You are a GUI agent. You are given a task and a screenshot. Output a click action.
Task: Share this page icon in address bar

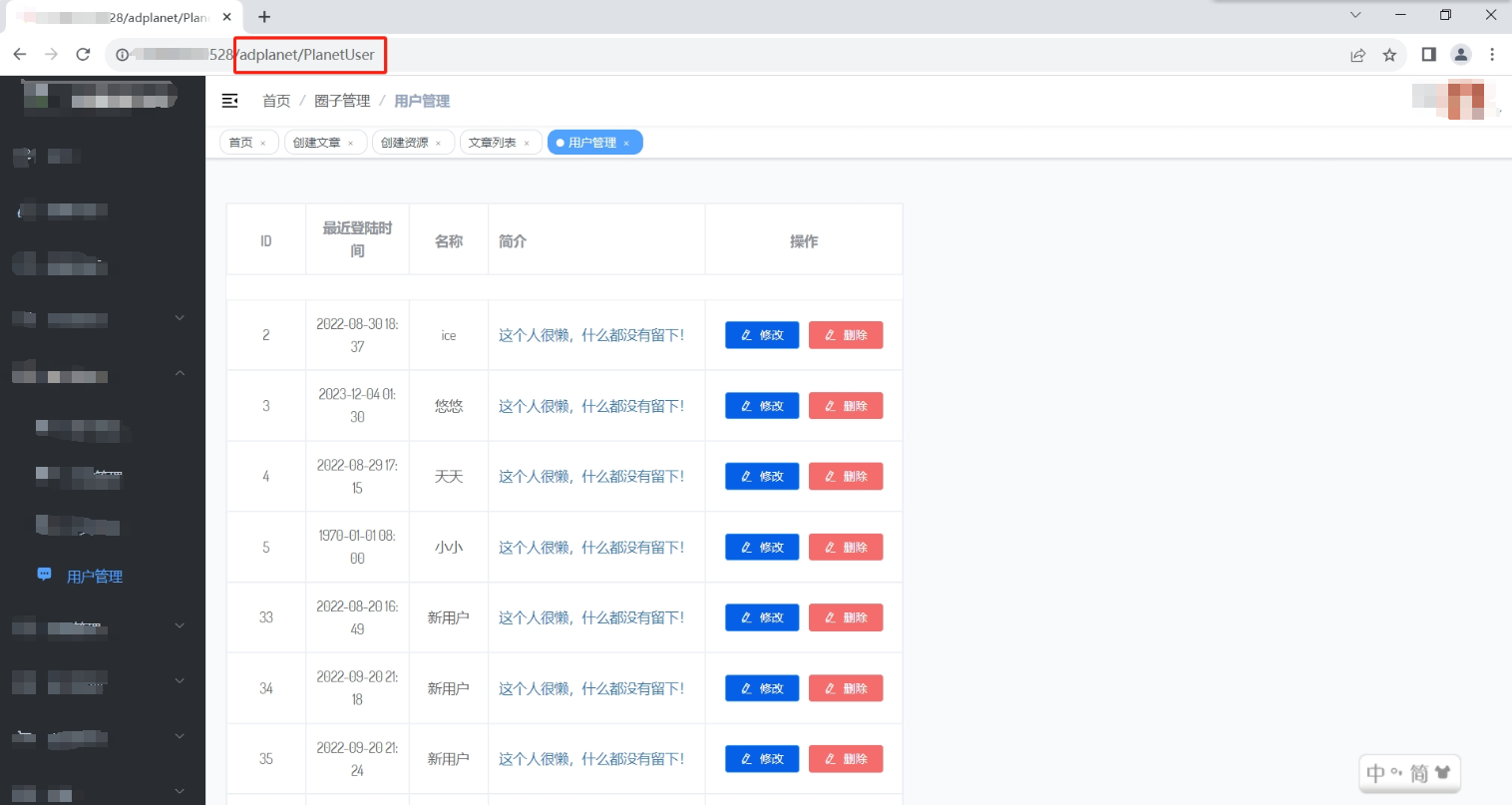[1357, 55]
